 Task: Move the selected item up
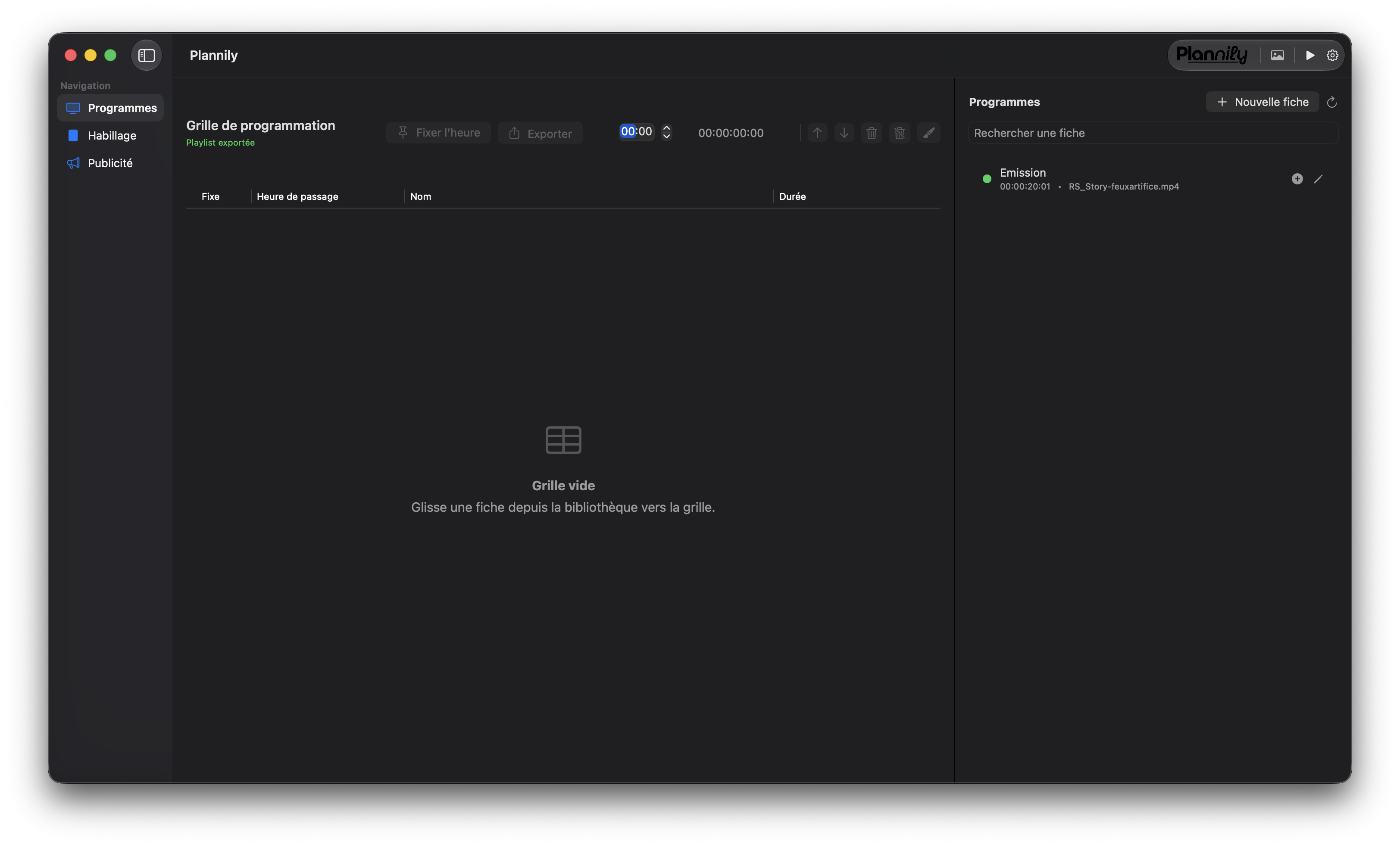click(817, 133)
